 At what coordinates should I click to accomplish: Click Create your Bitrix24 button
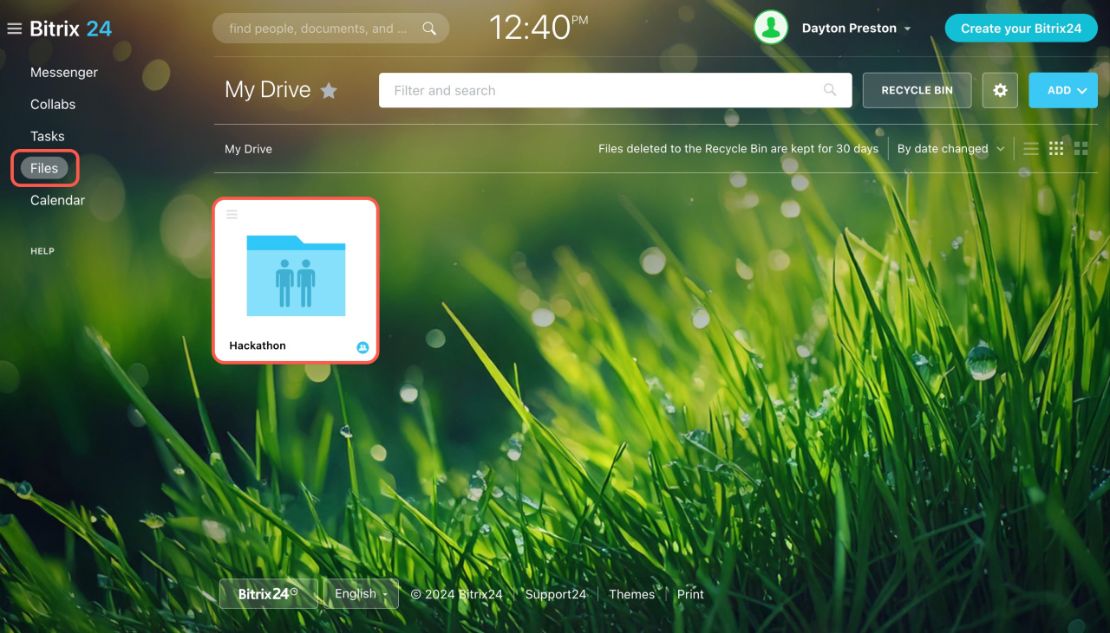(x=1021, y=28)
